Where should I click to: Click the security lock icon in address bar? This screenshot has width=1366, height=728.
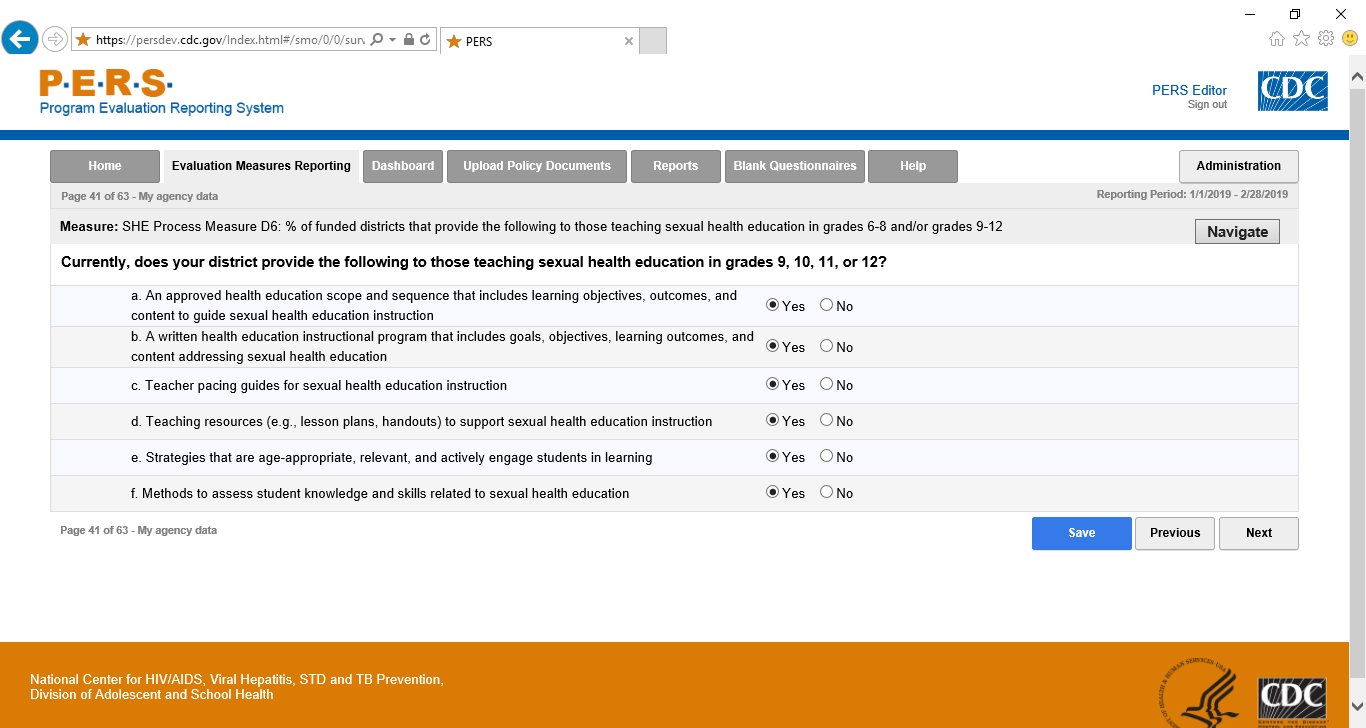coord(409,40)
